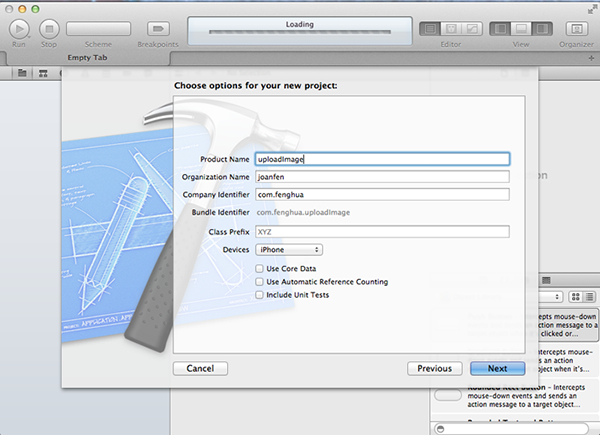Screen dimensions: 600x435
Task: Click the Stop button in the toolbar
Action: [x=49, y=29]
